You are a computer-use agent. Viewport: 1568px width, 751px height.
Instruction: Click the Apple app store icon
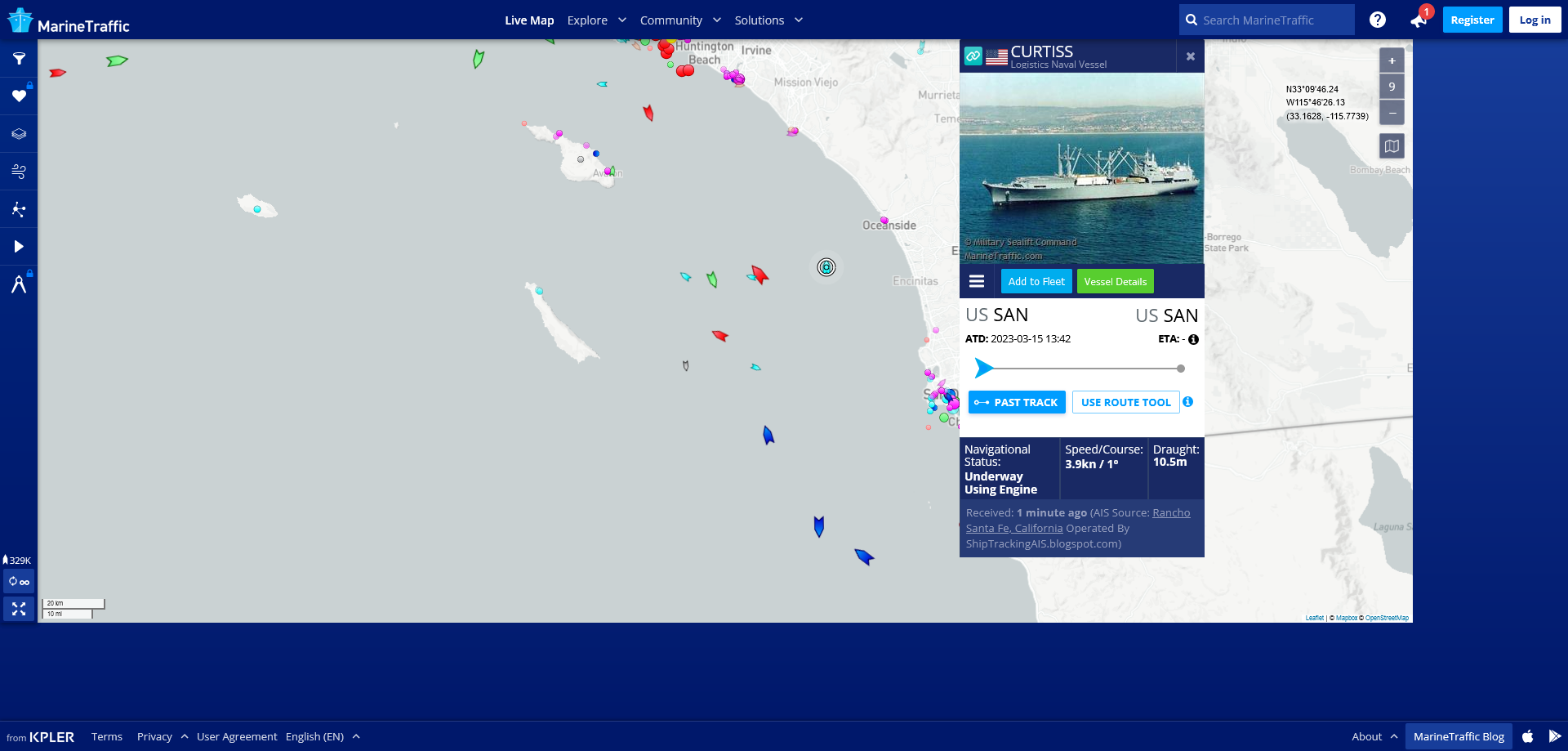tap(1527, 736)
